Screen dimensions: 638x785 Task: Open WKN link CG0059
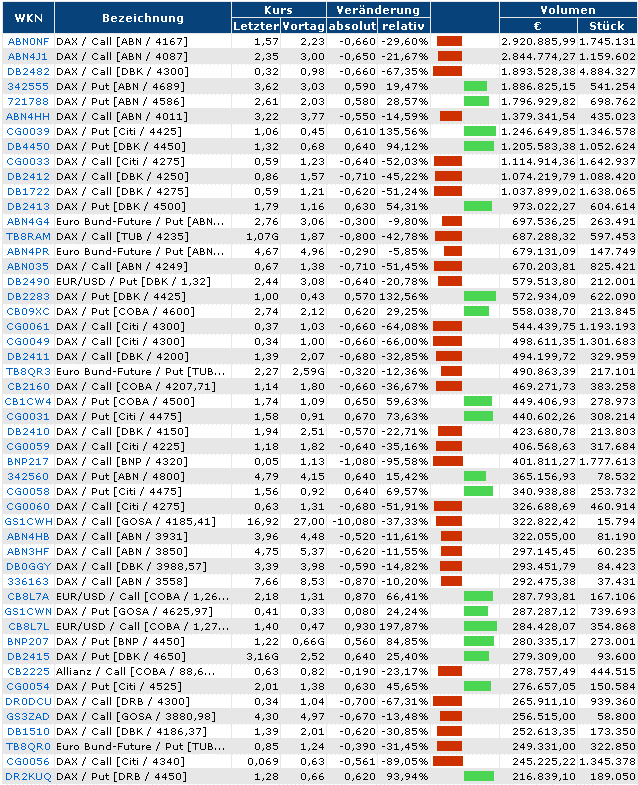[28, 447]
